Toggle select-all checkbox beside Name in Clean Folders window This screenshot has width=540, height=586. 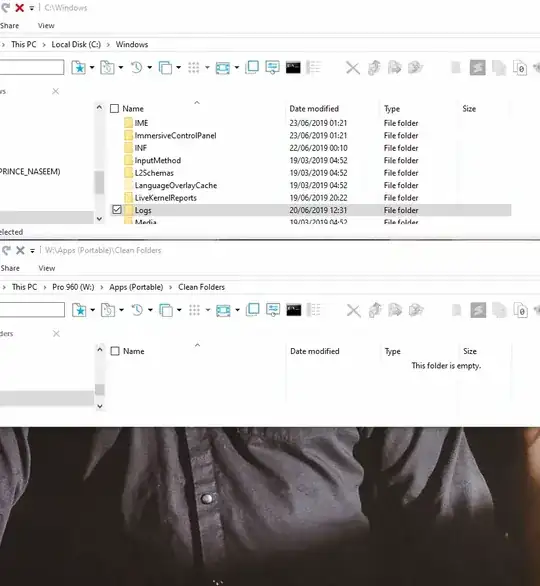pos(115,351)
